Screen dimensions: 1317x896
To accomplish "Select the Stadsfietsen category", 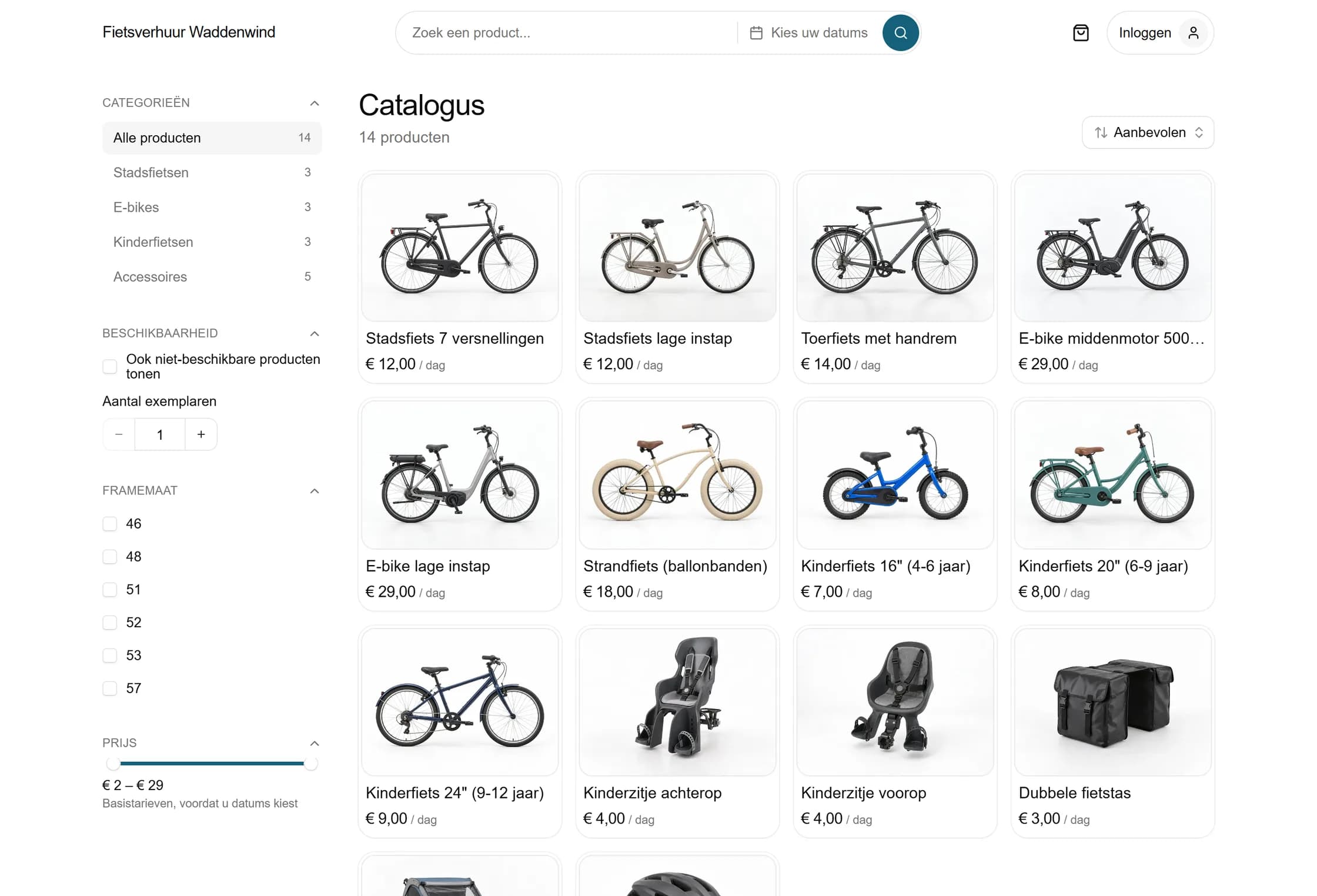I will pos(212,173).
